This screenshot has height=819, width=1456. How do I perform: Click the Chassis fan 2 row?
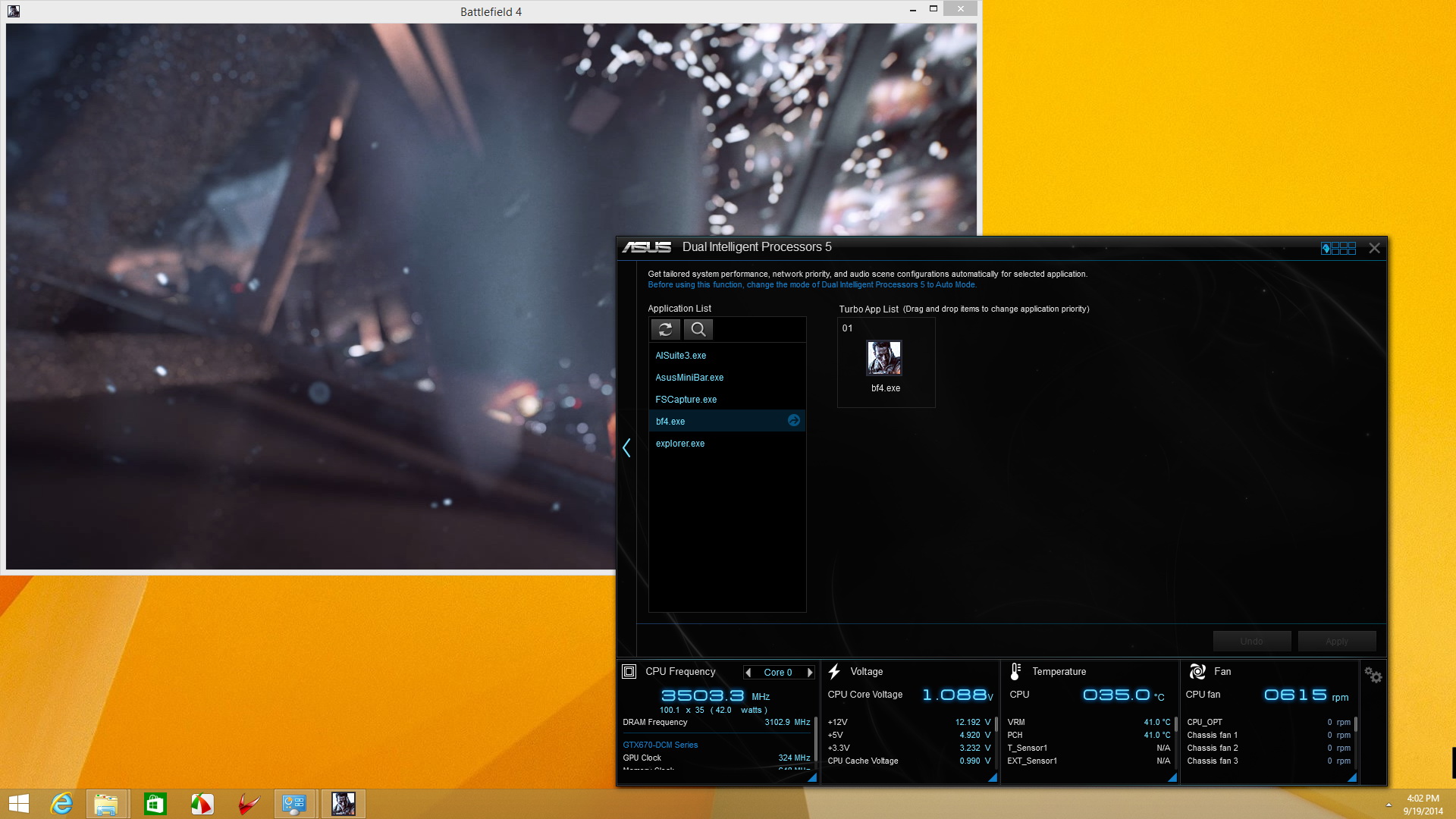[1269, 748]
